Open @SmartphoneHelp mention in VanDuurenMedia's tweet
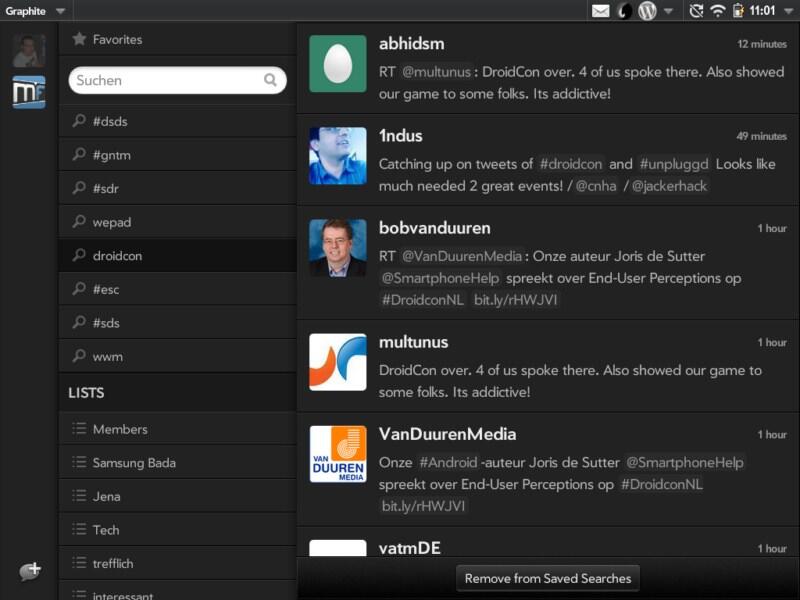 (x=685, y=463)
